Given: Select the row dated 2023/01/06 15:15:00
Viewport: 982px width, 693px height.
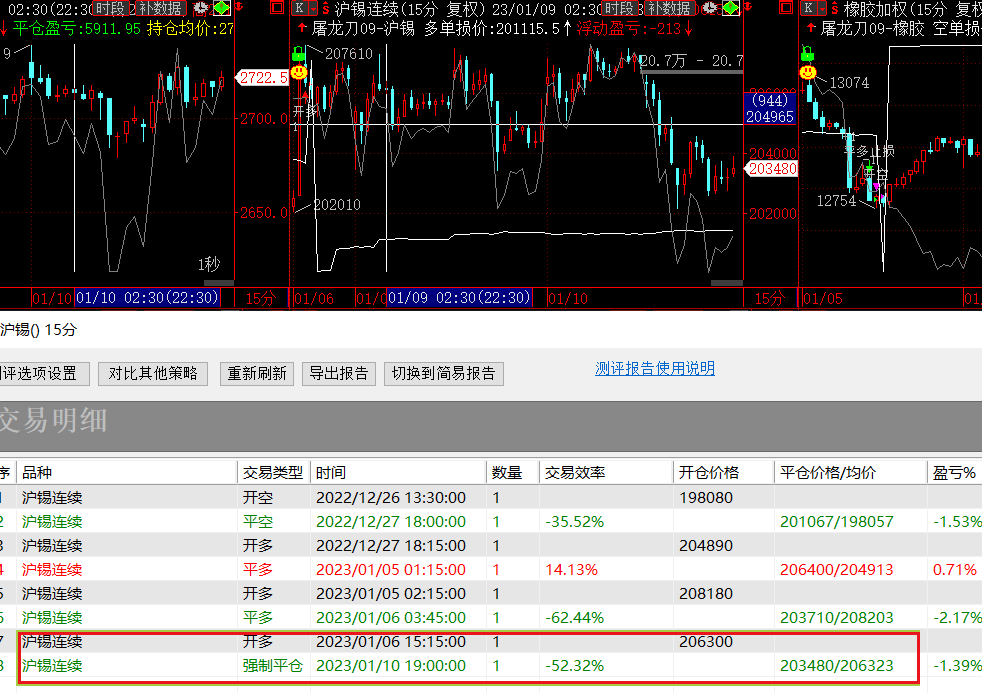Looking at the screenshot, I should [491, 642].
